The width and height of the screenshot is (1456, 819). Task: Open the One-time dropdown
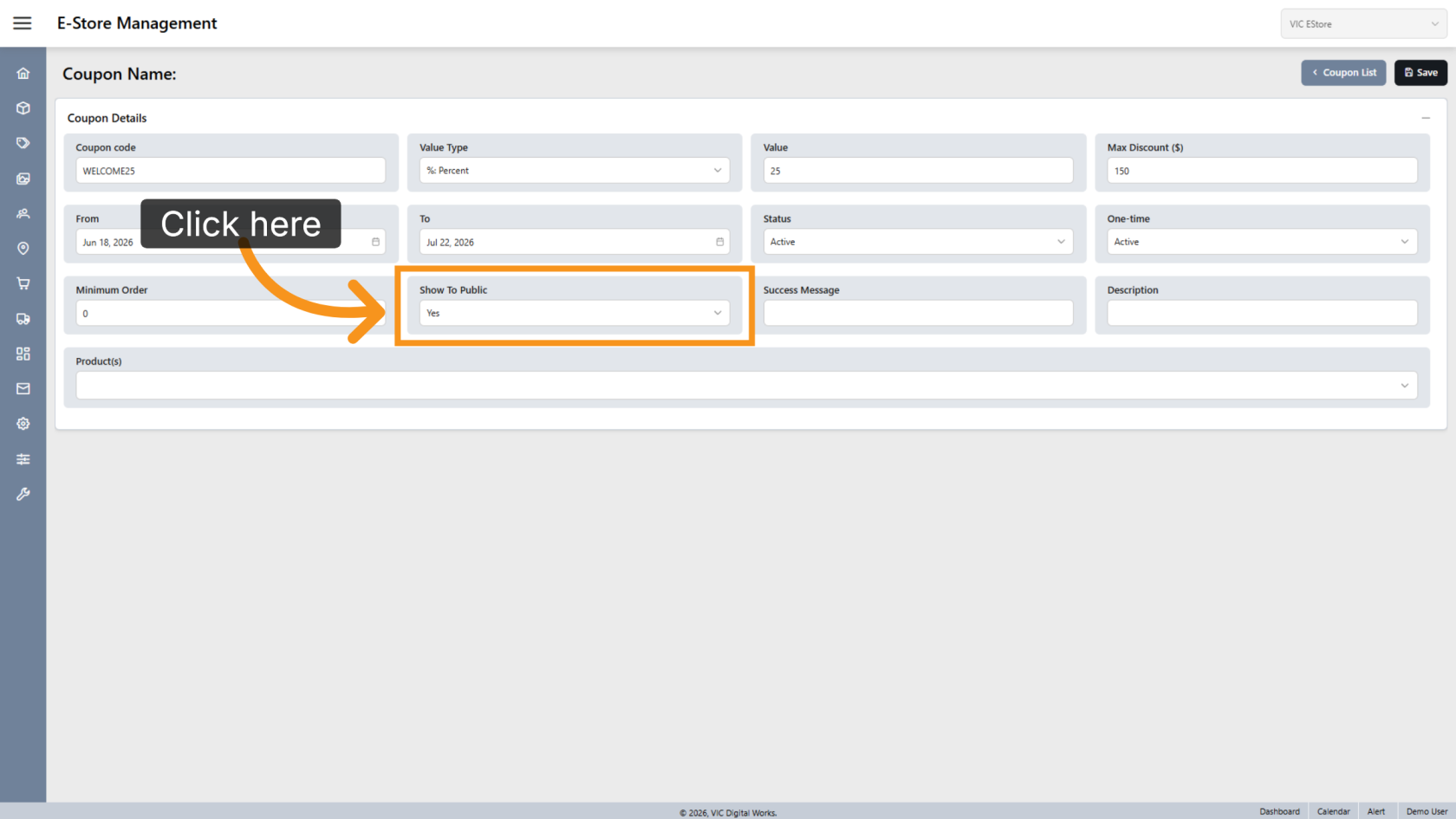[x=1262, y=242]
